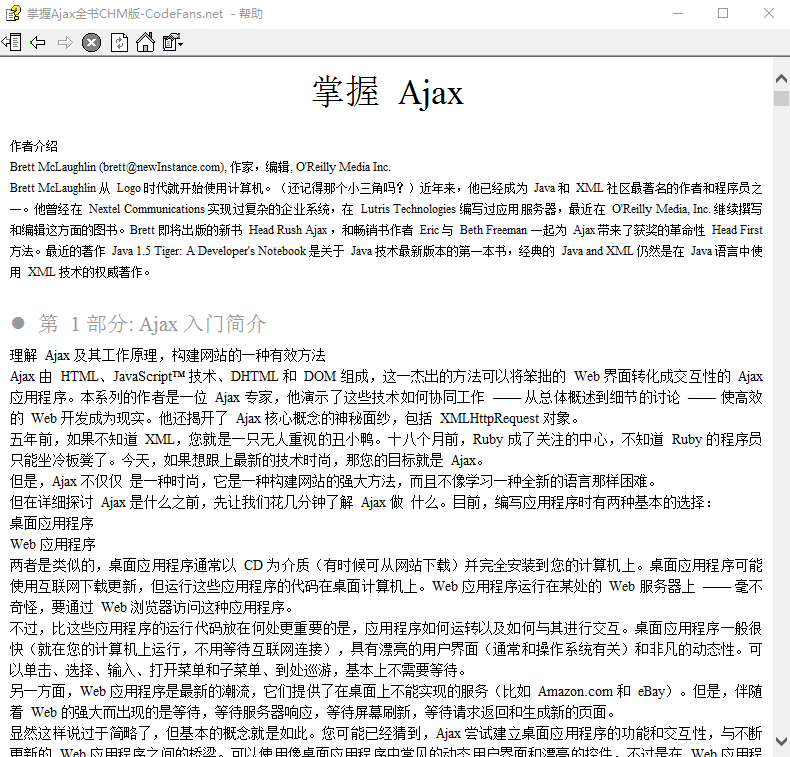The height and width of the screenshot is (757, 790).
Task: Click the heading "第 1 部分: Ajax 入门简介"
Action: [x=152, y=324]
